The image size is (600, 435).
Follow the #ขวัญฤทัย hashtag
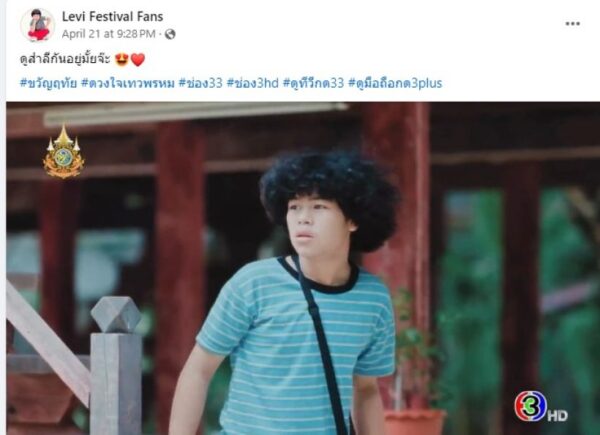click(48, 83)
